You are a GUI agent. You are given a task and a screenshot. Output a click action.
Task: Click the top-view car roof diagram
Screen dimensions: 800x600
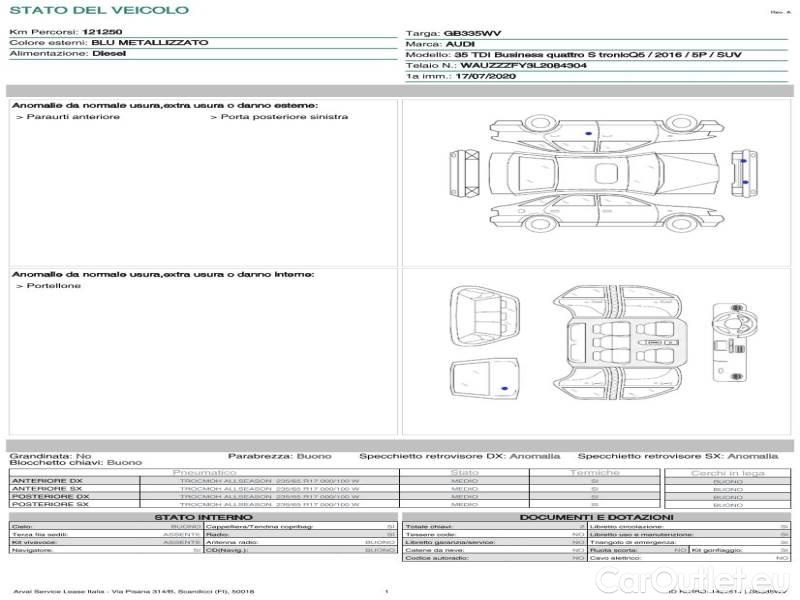[x=598, y=171]
